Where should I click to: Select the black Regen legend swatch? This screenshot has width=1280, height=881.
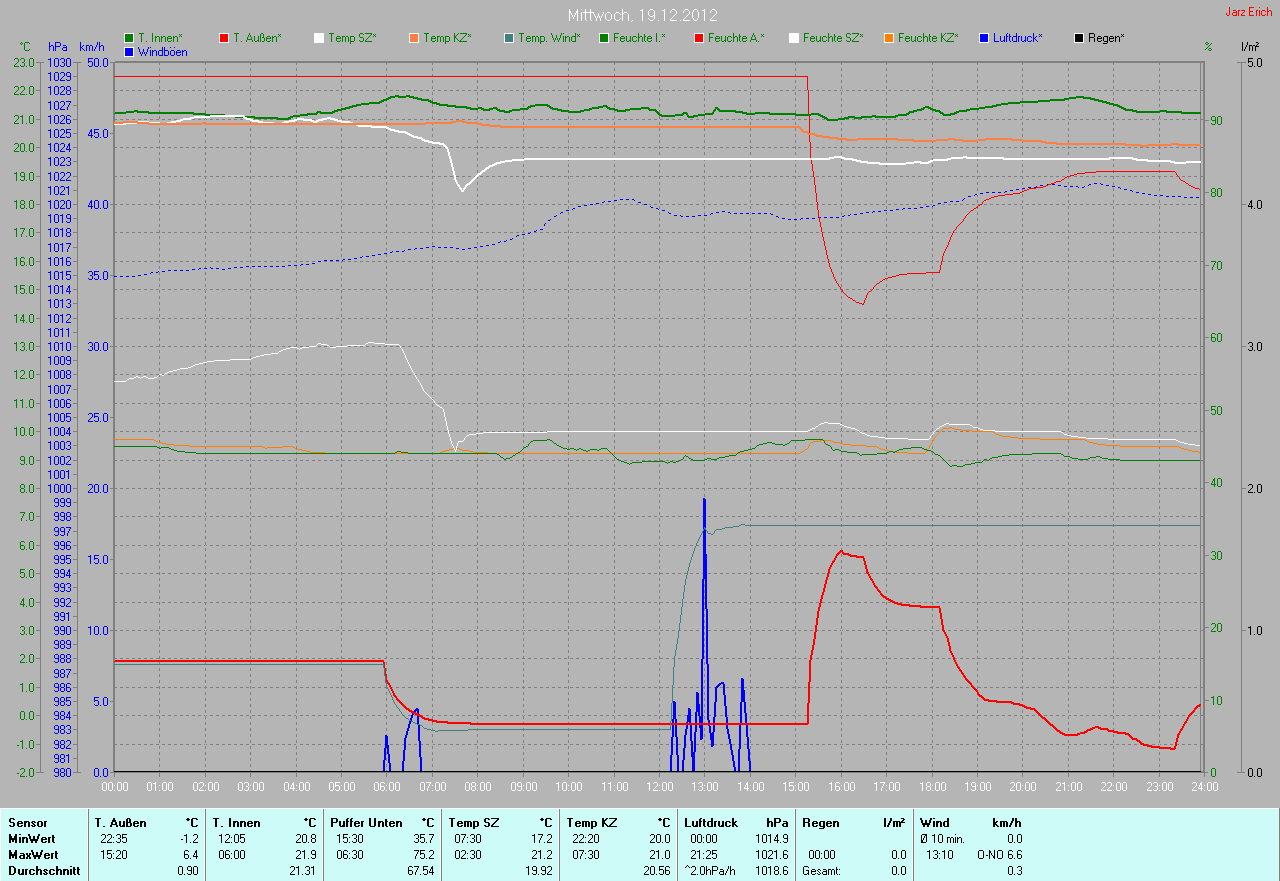(1079, 38)
